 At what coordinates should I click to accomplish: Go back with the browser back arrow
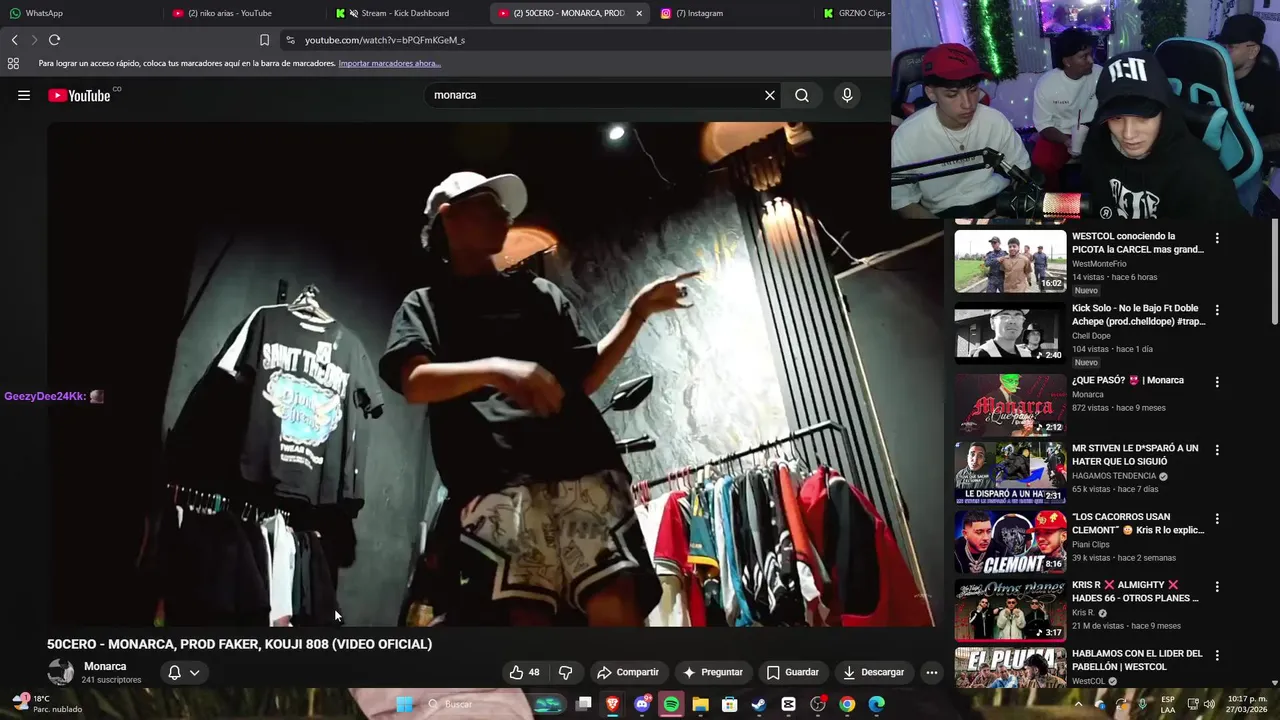pos(15,40)
